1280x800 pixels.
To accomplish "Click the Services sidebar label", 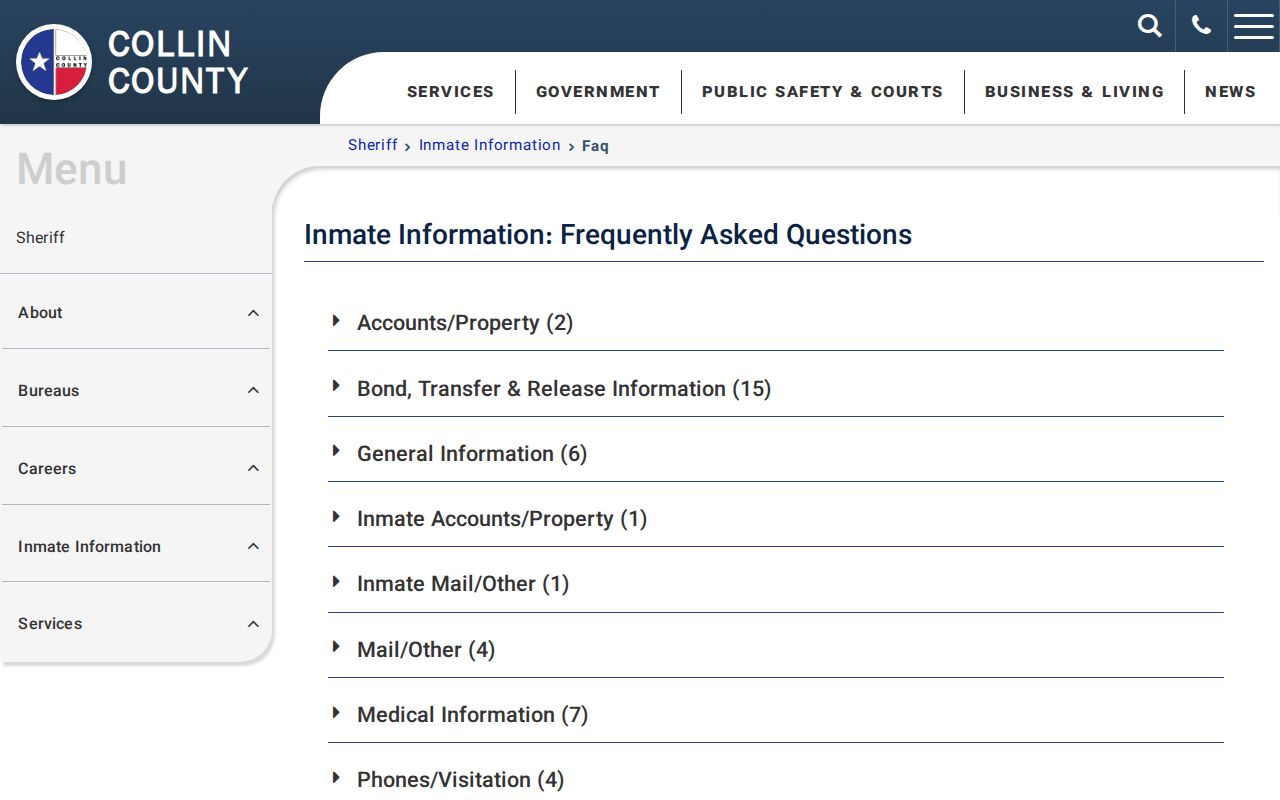I will tap(50, 624).
